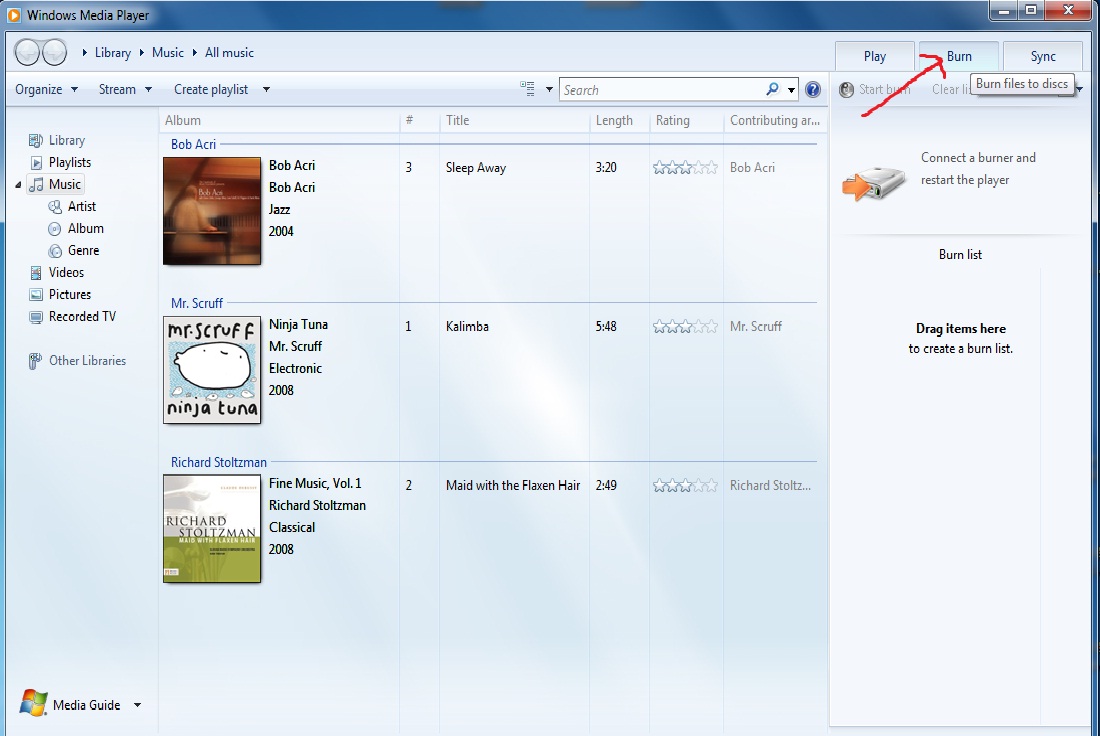Sort by the track number # column header

pyautogui.click(x=420, y=120)
